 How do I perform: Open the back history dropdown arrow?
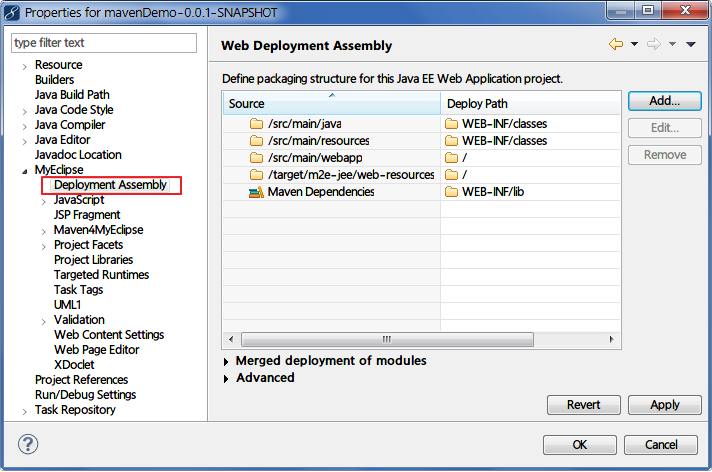tap(634, 44)
